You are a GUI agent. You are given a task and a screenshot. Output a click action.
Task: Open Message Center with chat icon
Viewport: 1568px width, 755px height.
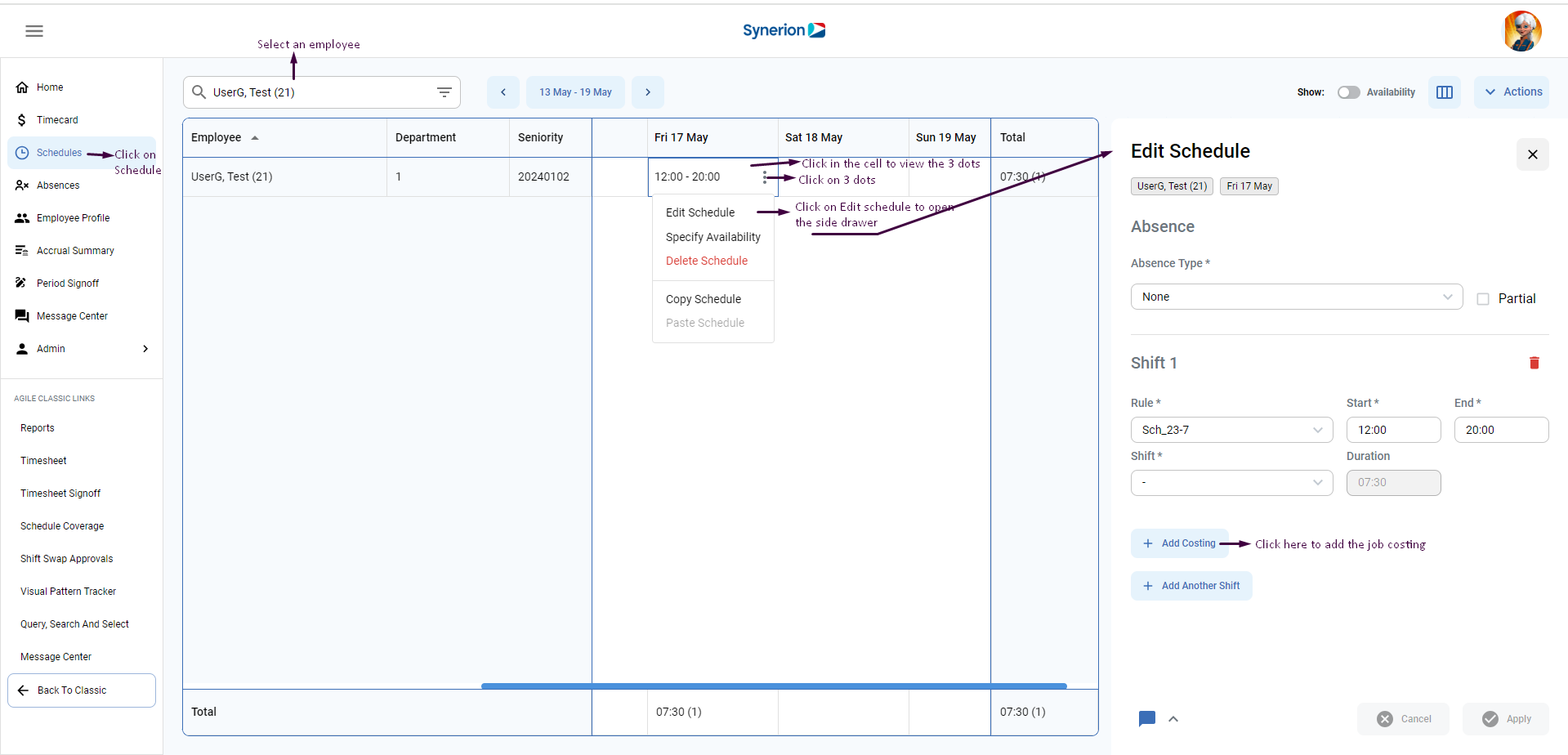82,316
